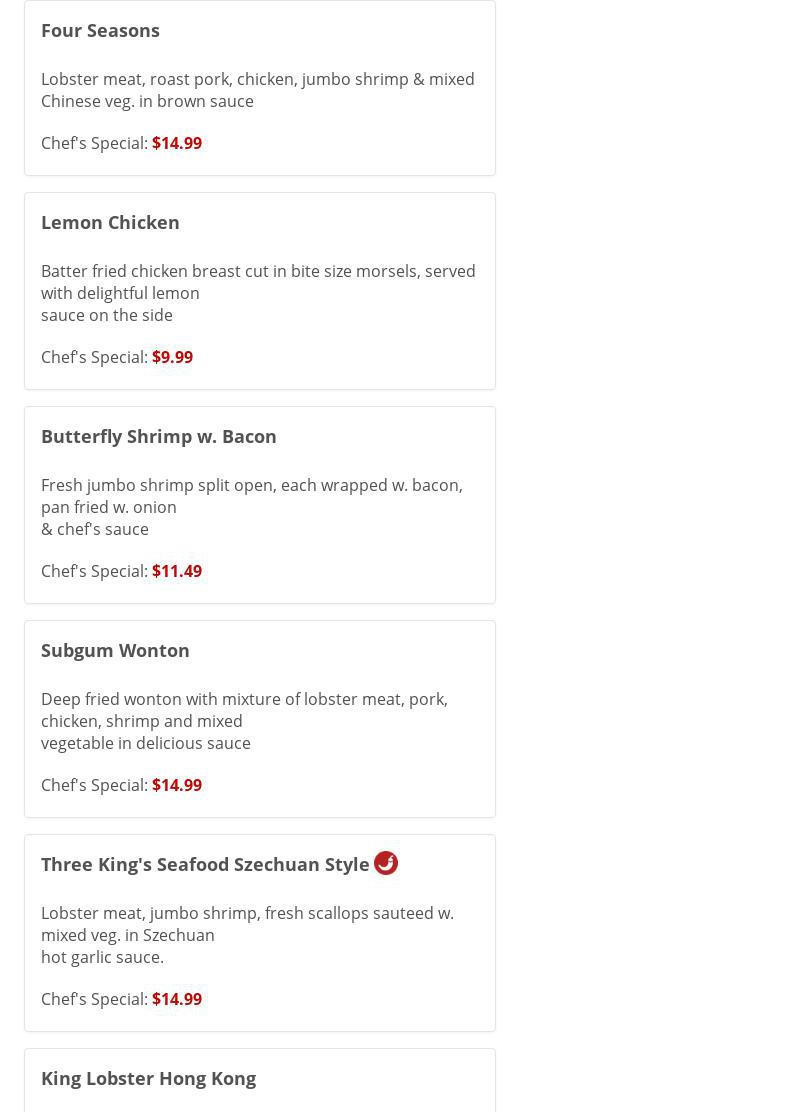Click the Butterfly Shrimp description text

point(251,506)
